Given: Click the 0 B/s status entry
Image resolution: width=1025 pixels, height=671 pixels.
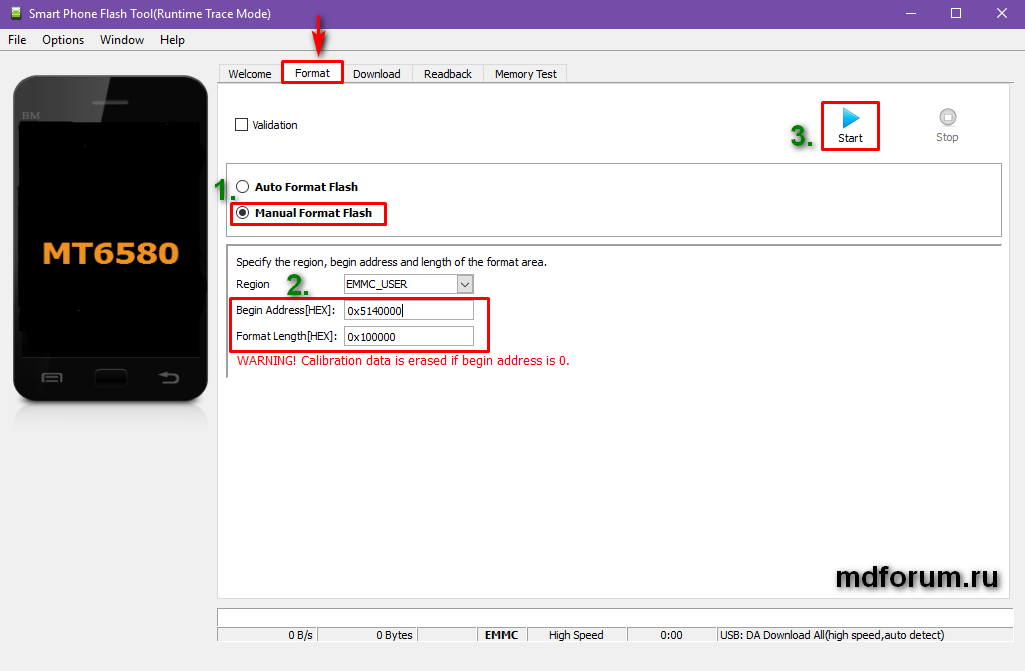Looking at the screenshot, I should click(267, 635).
